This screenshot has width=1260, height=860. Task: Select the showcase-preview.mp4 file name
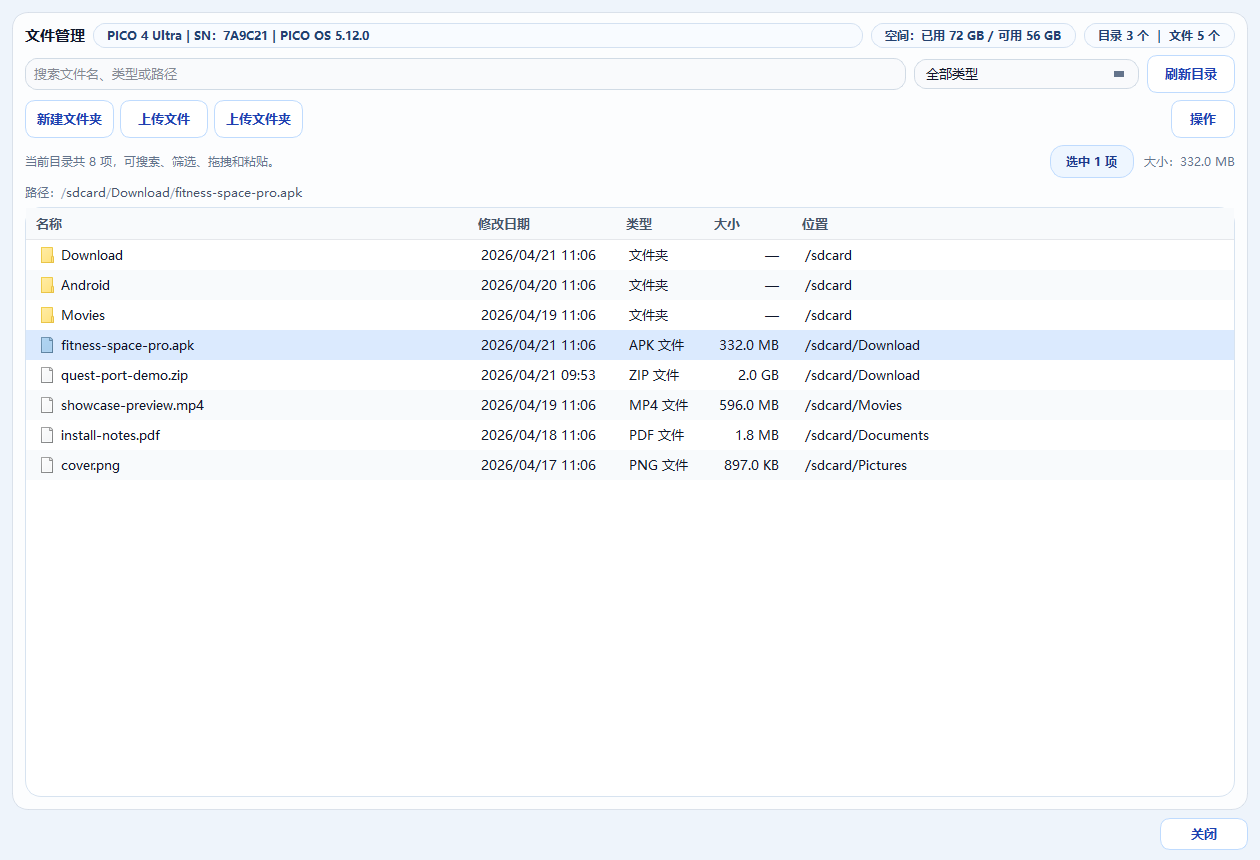132,405
